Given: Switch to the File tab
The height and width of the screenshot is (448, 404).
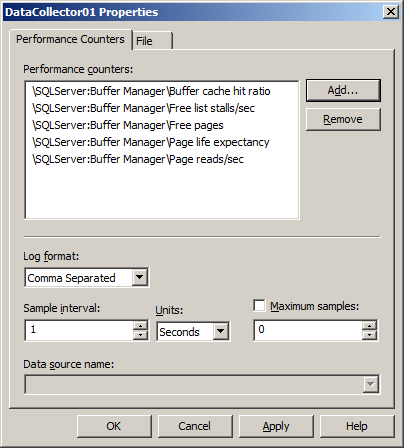Looking at the screenshot, I should (x=153, y=41).
